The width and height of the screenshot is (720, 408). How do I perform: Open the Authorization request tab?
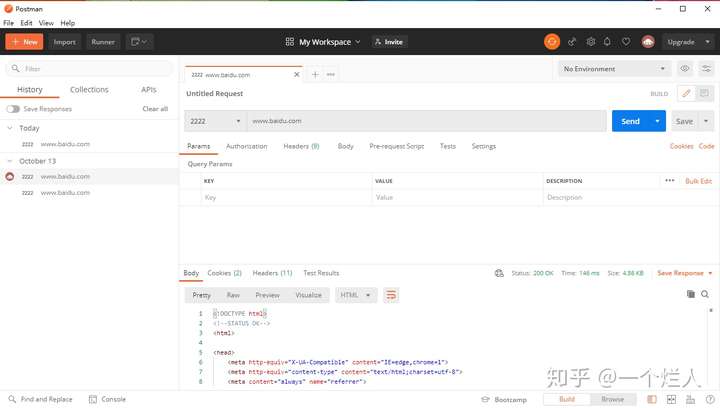tap(247, 146)
